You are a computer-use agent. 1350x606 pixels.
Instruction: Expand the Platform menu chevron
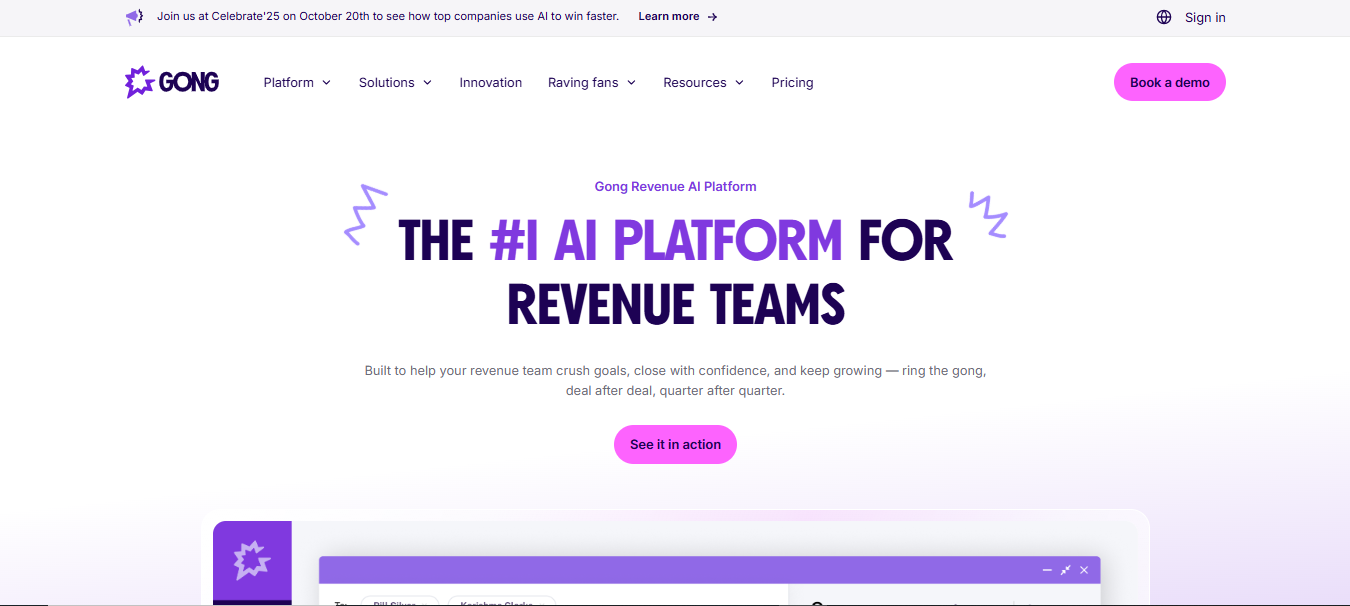pyautogui.click(x=326, y=83)
